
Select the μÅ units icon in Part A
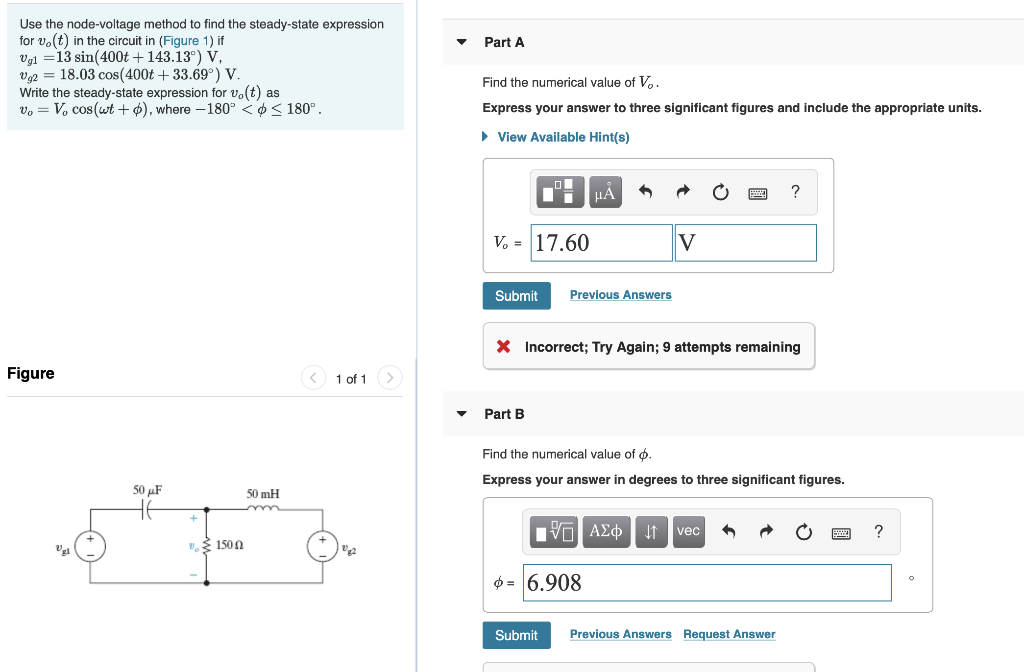coord(604,191)
